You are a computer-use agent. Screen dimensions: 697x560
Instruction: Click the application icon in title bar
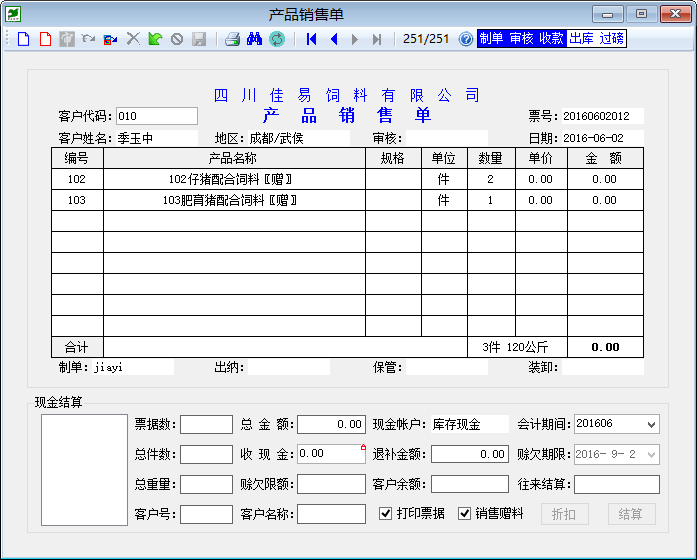point(13,14)
